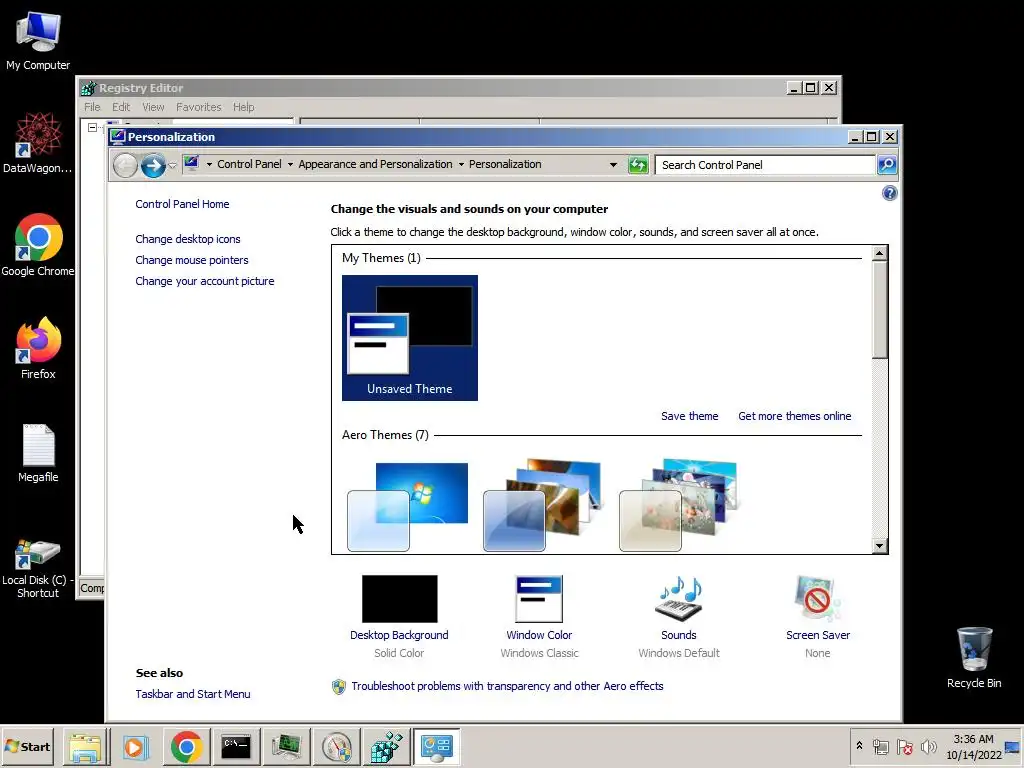Click theme list scroll up arrow
The width and height of the screenshot is (1024, 768).
tap(880, 253)
